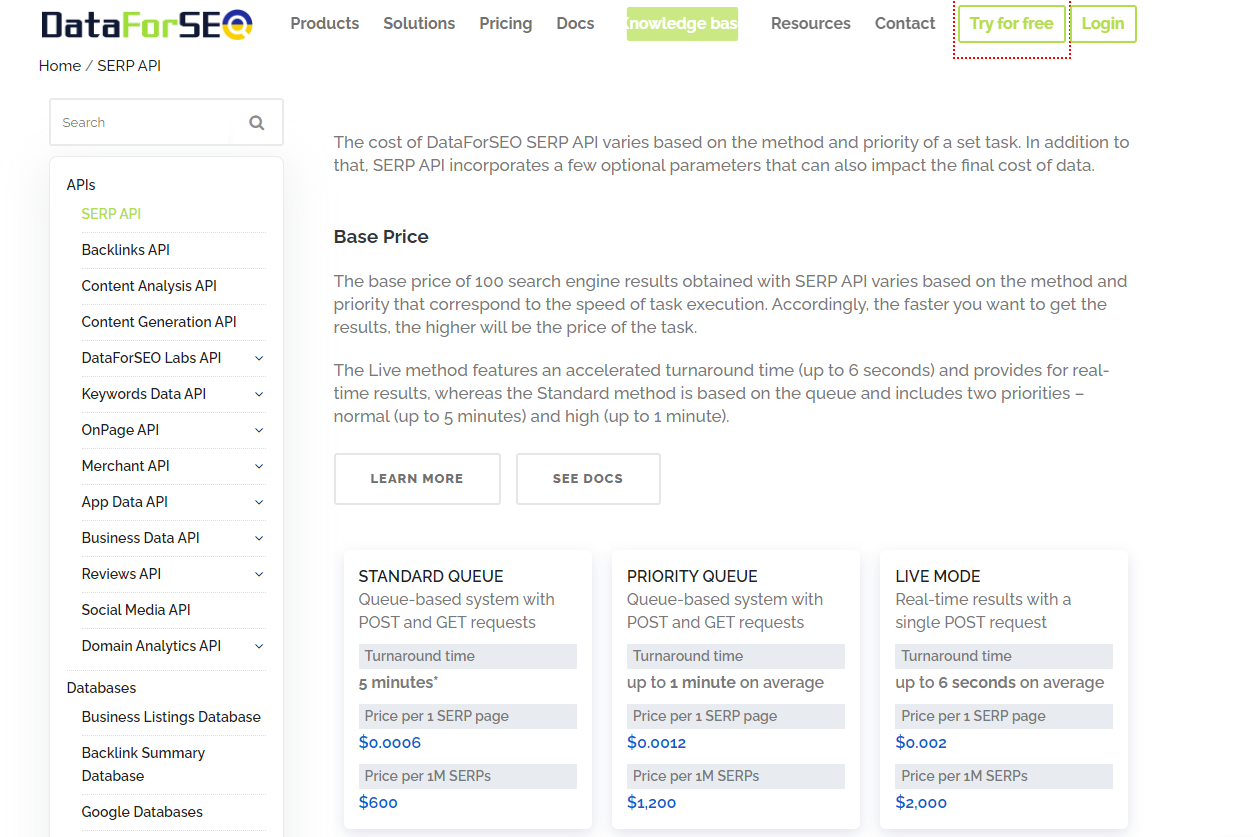Go to the Contact page
This screenshot has height=837, width=1253.
coord(905,23)
